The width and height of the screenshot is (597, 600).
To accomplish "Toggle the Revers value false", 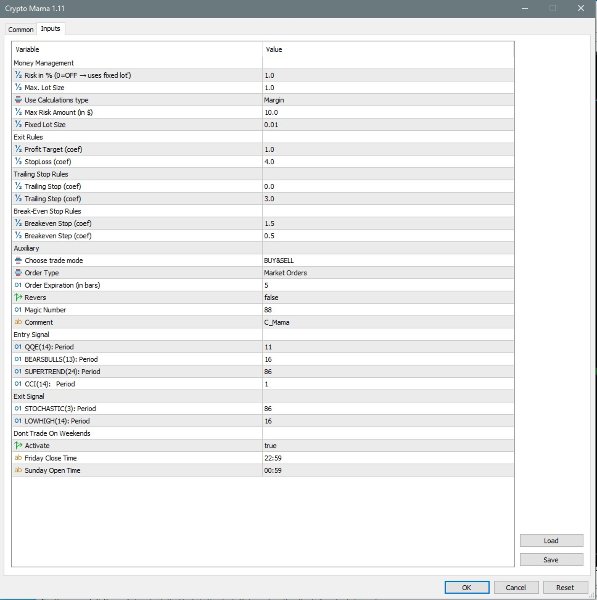I will tap(388, 297).
